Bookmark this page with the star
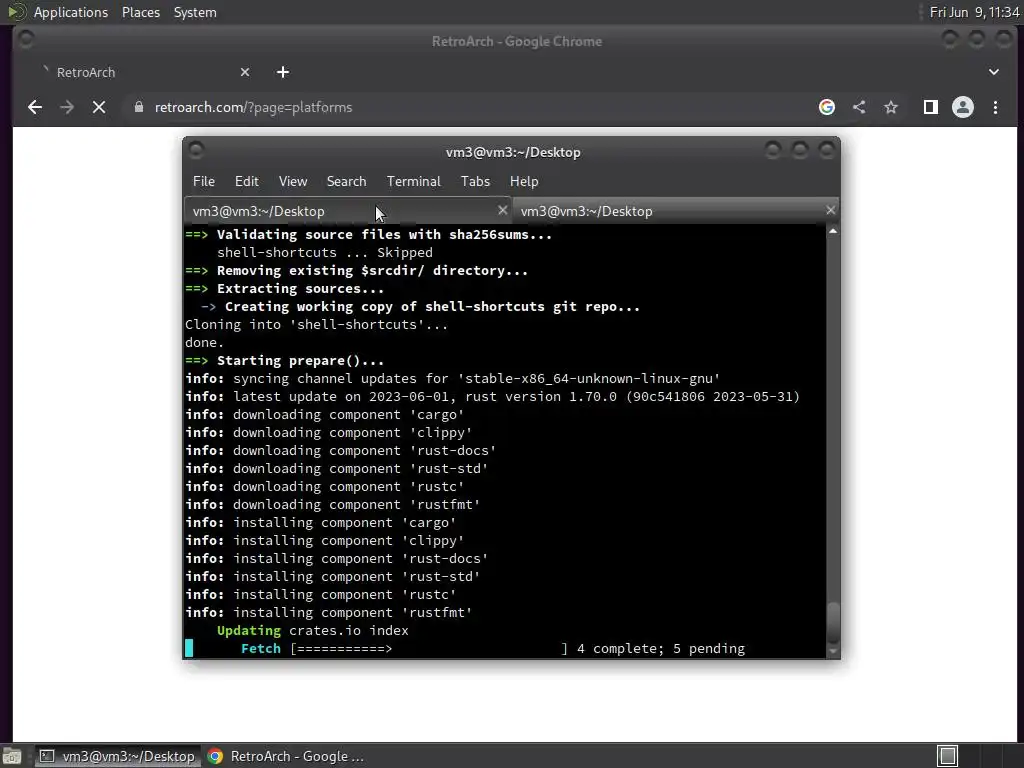Image resolution: width=1024 pixels, height=768 pixels. pos(891,107)
